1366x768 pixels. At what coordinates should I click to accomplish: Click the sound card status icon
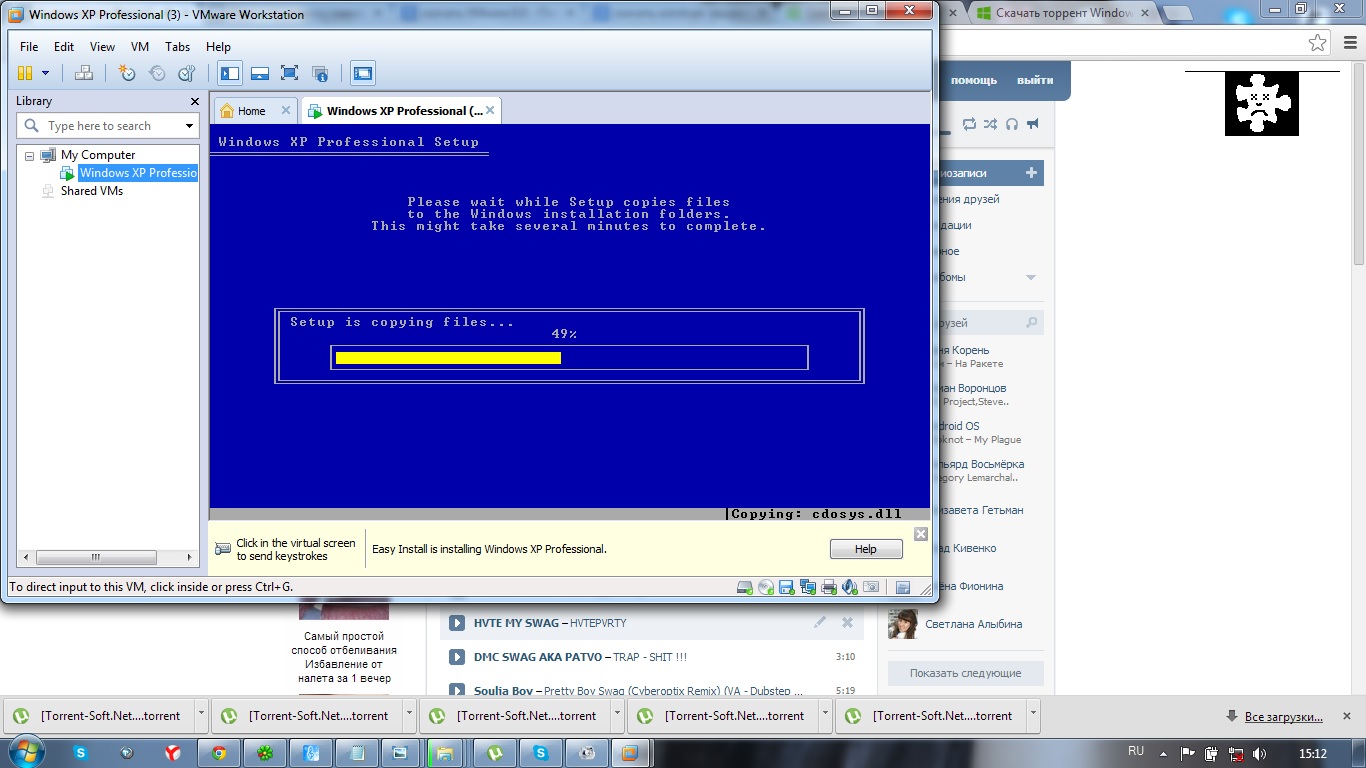click(x=850, y=587)
